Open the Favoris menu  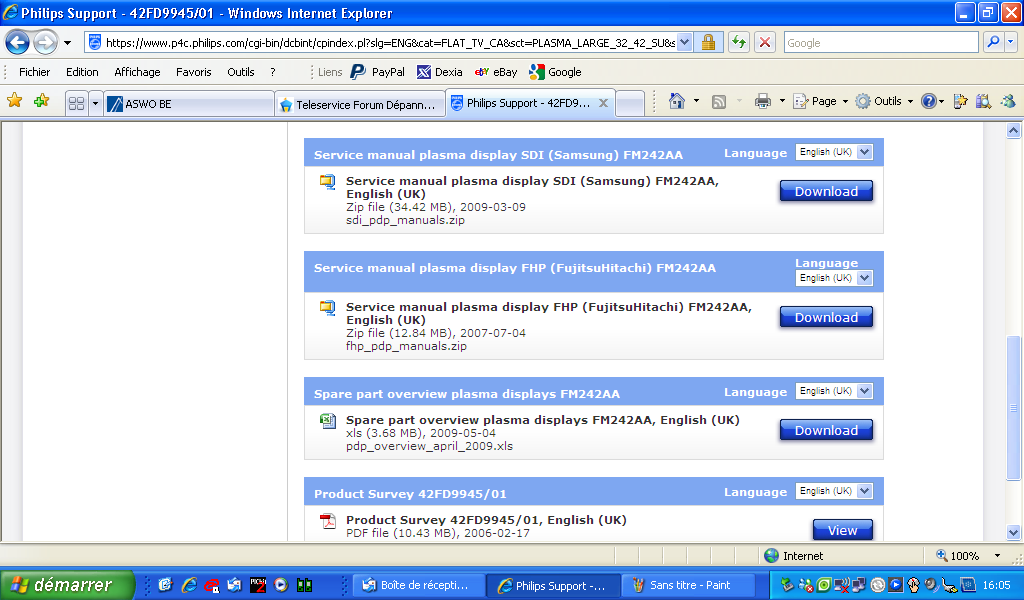coord(194,72)
